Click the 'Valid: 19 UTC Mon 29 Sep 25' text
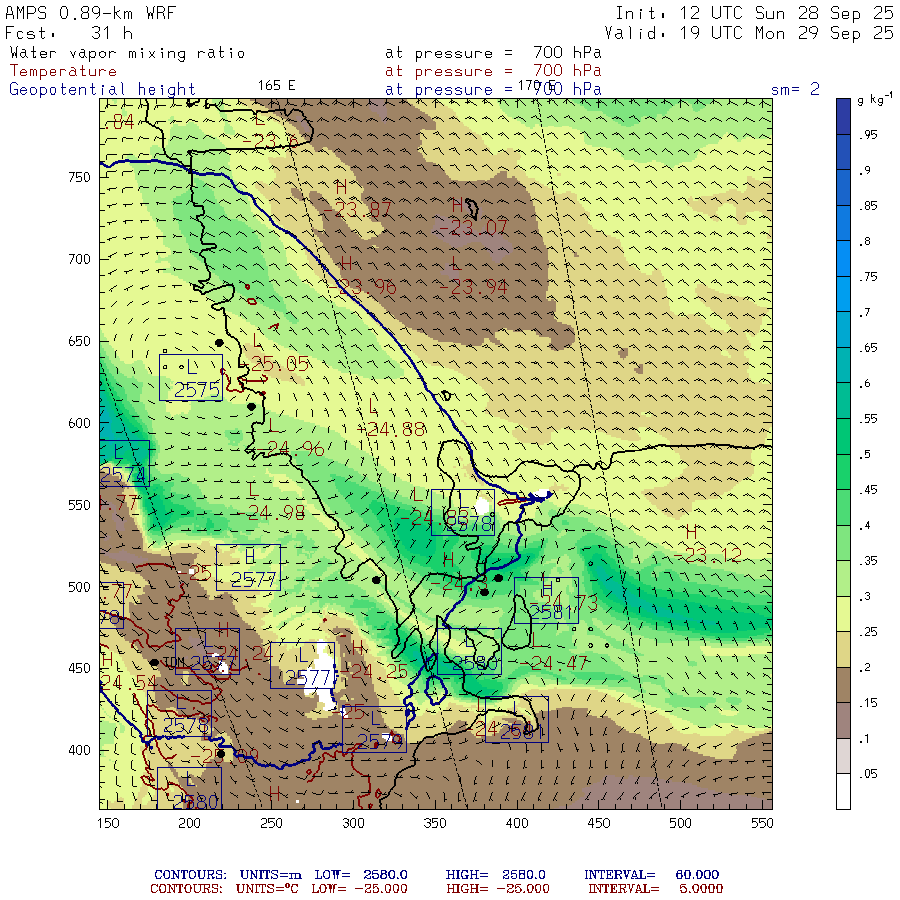Viewport: 900px width, 900px height. click(749, 33)
